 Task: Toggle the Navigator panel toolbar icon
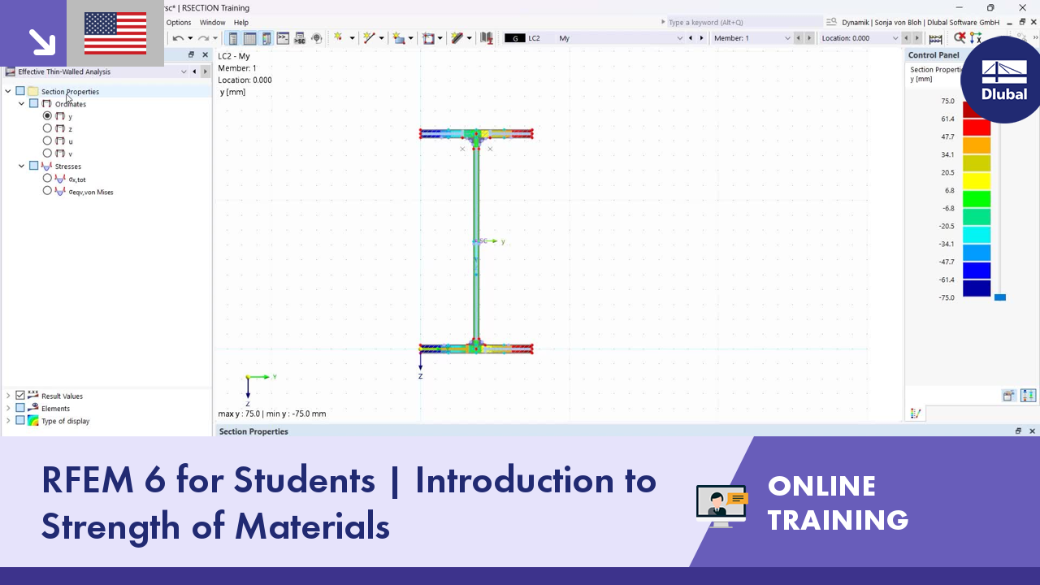click(233, 38)
